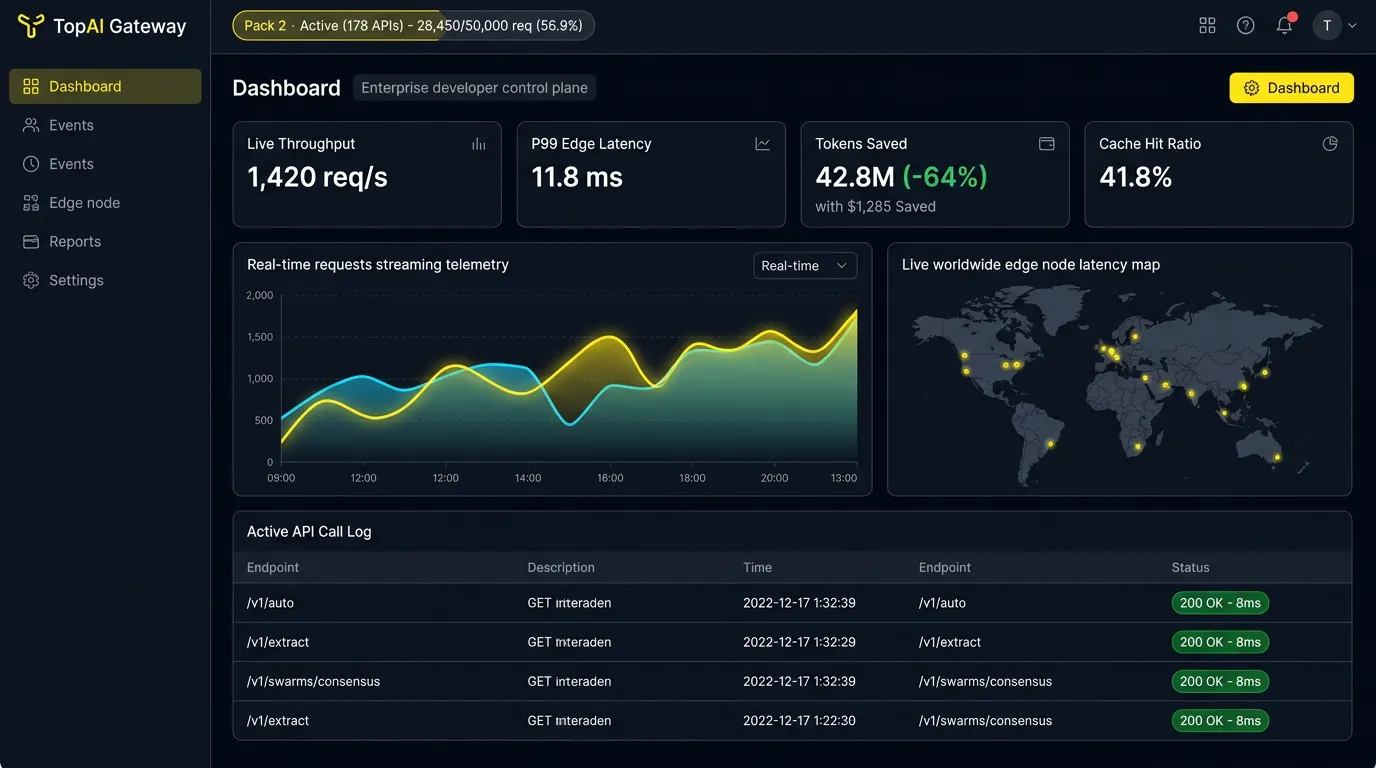Open the /v1/swarms/consensus endpoint row
The image size is (1376, 768).
(792, 681)
